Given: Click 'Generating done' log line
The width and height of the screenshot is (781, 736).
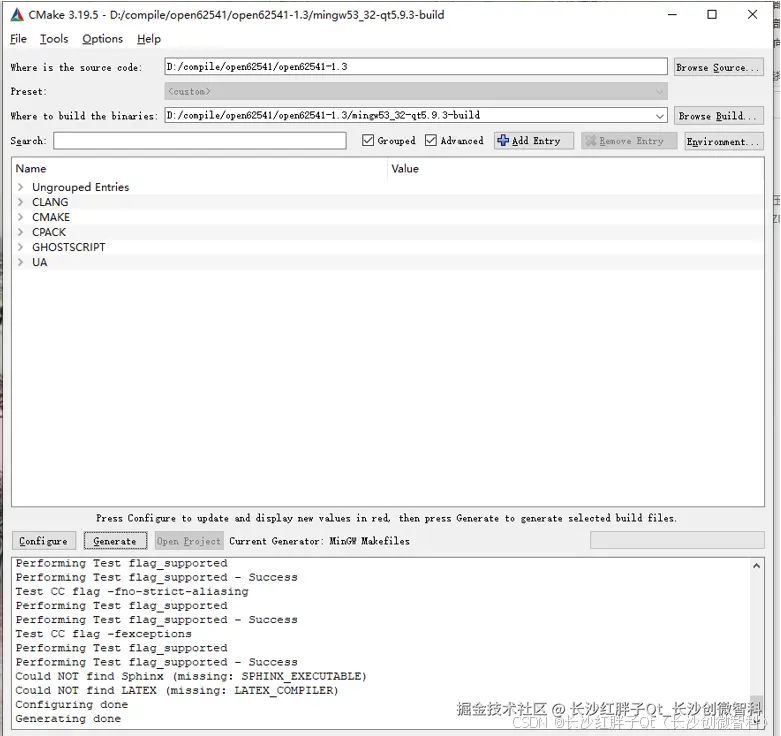Looking at the screenshot, I should (68, 719).
